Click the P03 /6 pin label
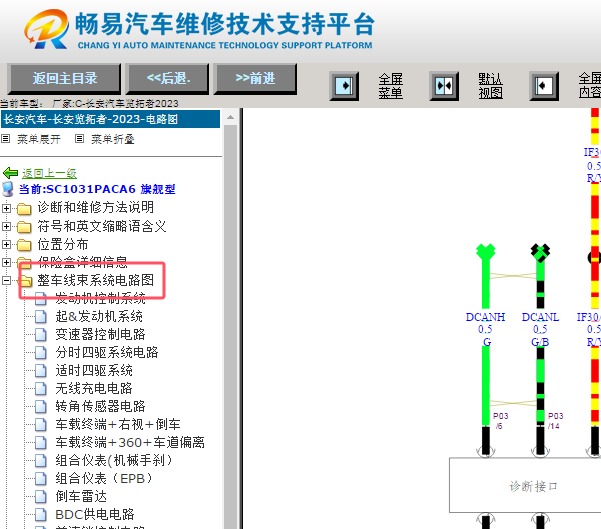The height and width of the screenshot is (529, 601). [500, 421]
